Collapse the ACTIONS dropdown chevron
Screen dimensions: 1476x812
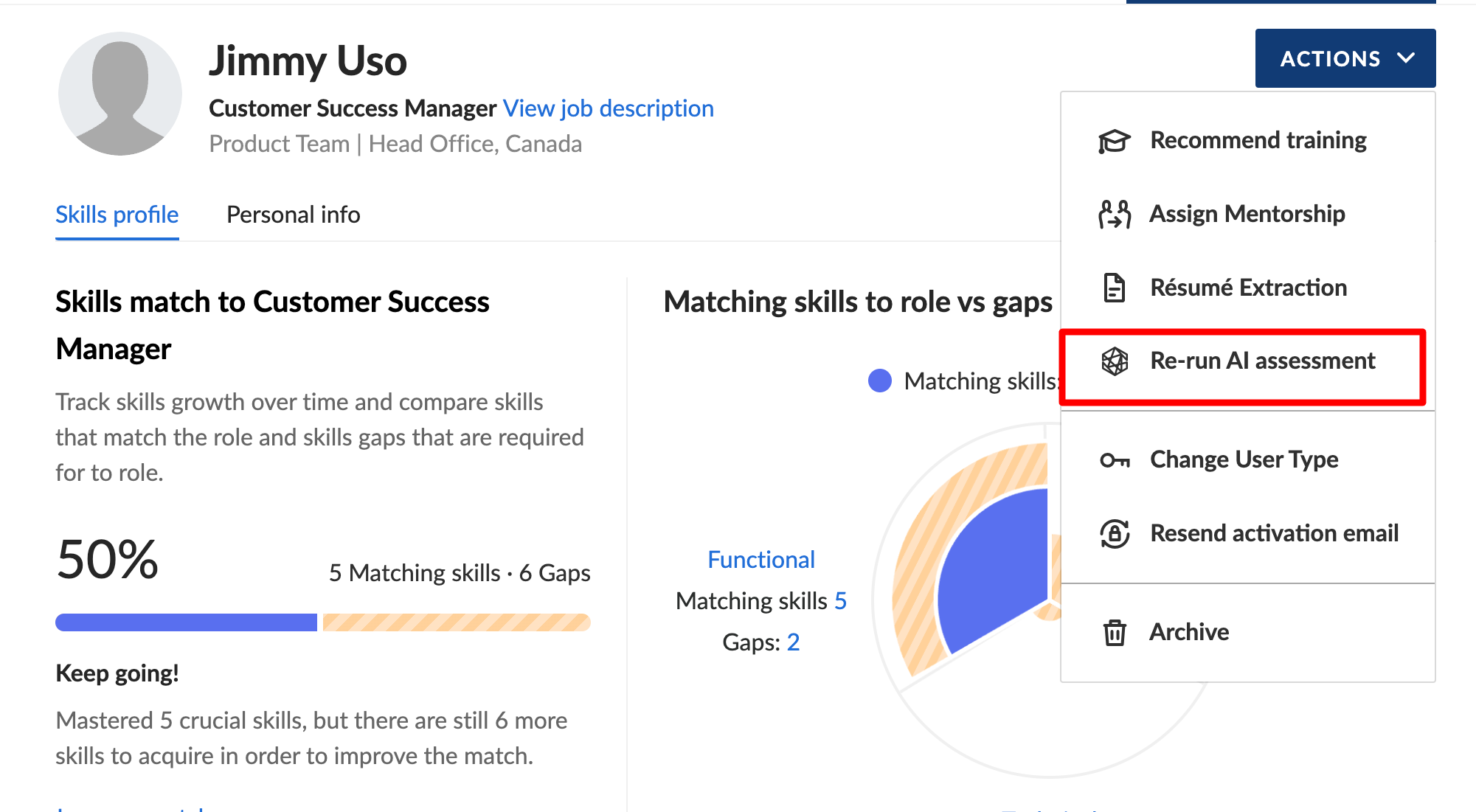pyautogui.click(x=1406, y=58)
